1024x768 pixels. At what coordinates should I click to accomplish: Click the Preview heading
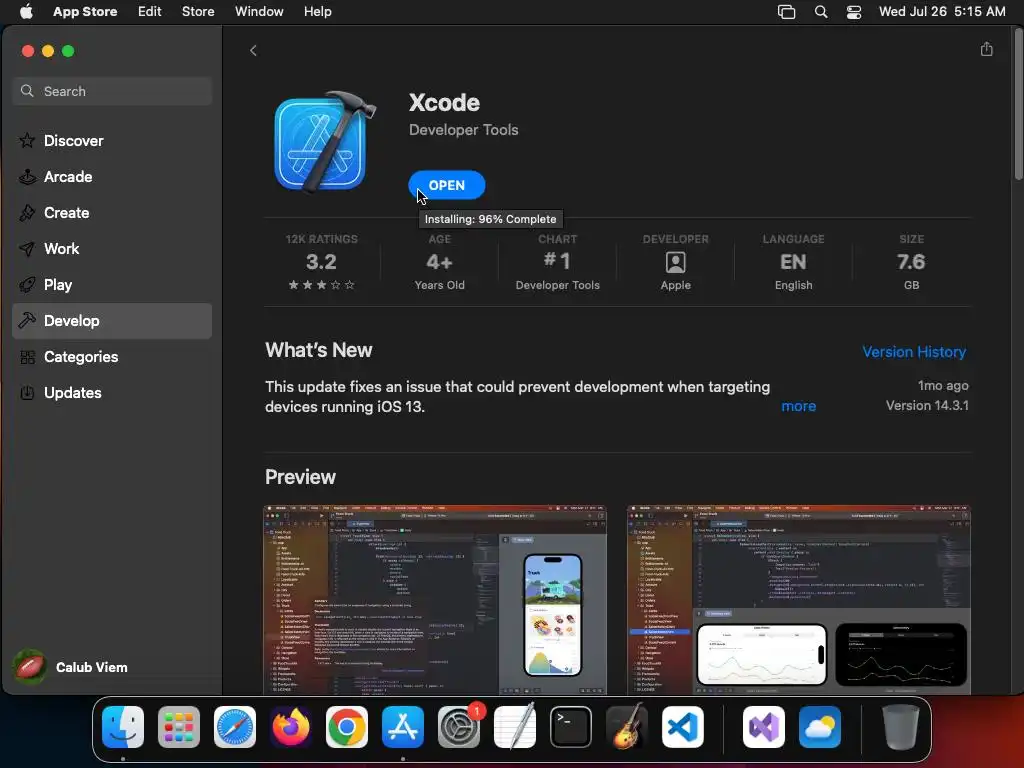coord(300,477)
